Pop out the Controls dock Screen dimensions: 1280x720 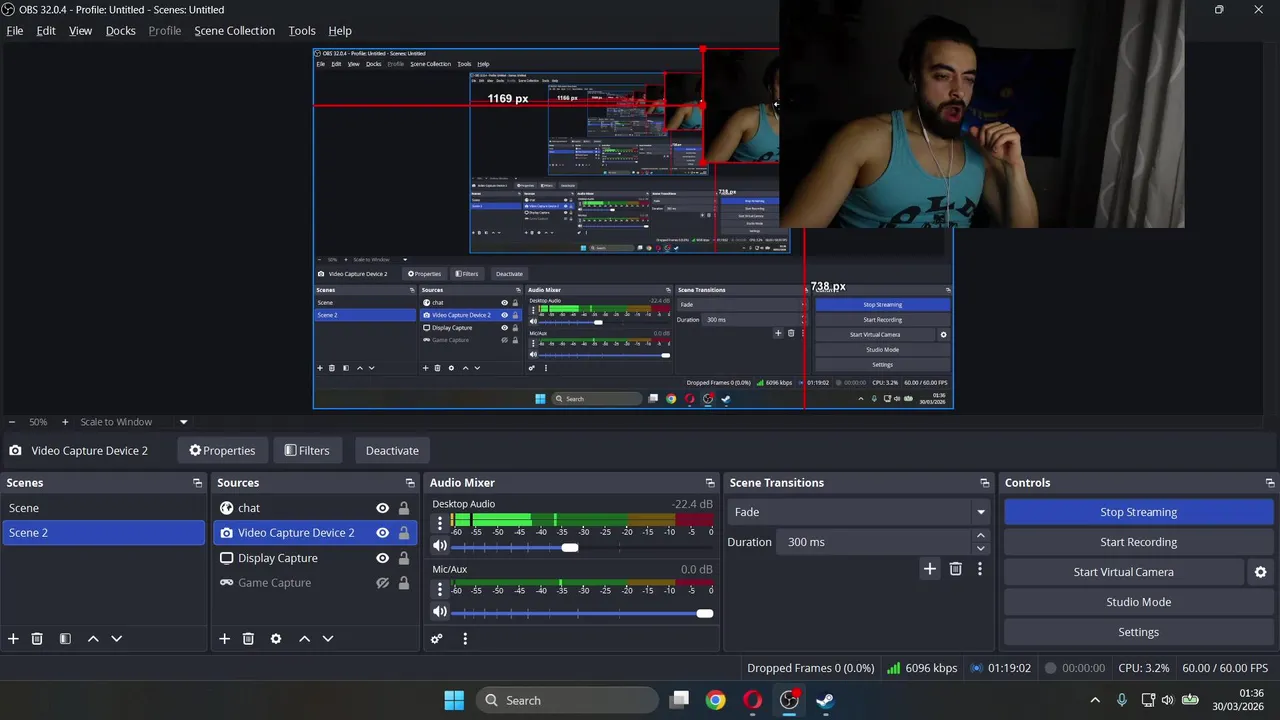(x=1269, y=483)
